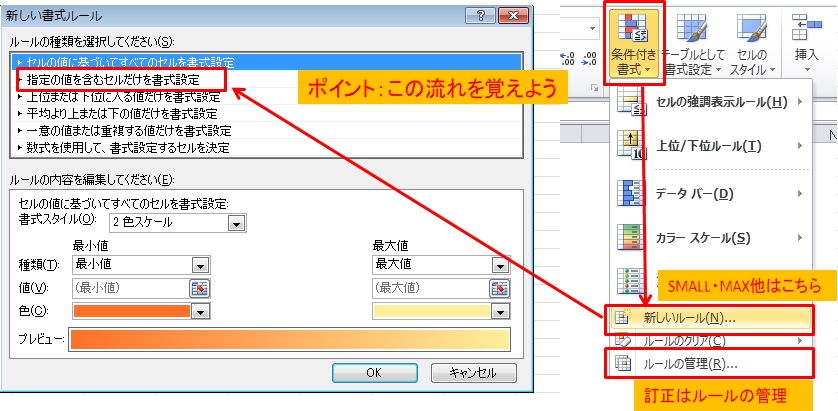Image resolution: width=838 pixels, height=411 pixels.
Task: Open the 最小値 種類 dropdown
Action: (x=141, y=265)
